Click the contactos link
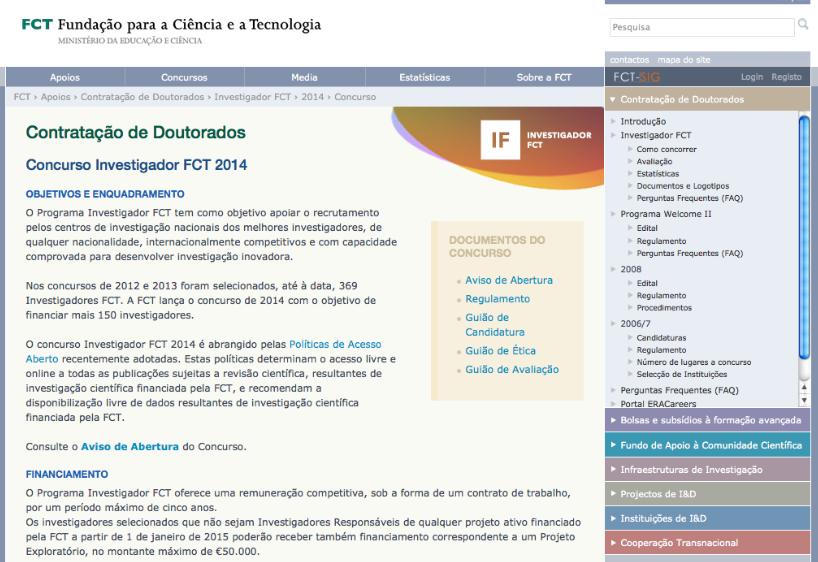Image resolution: width=818 pixels, height=562 pixels. coord(630,59)
